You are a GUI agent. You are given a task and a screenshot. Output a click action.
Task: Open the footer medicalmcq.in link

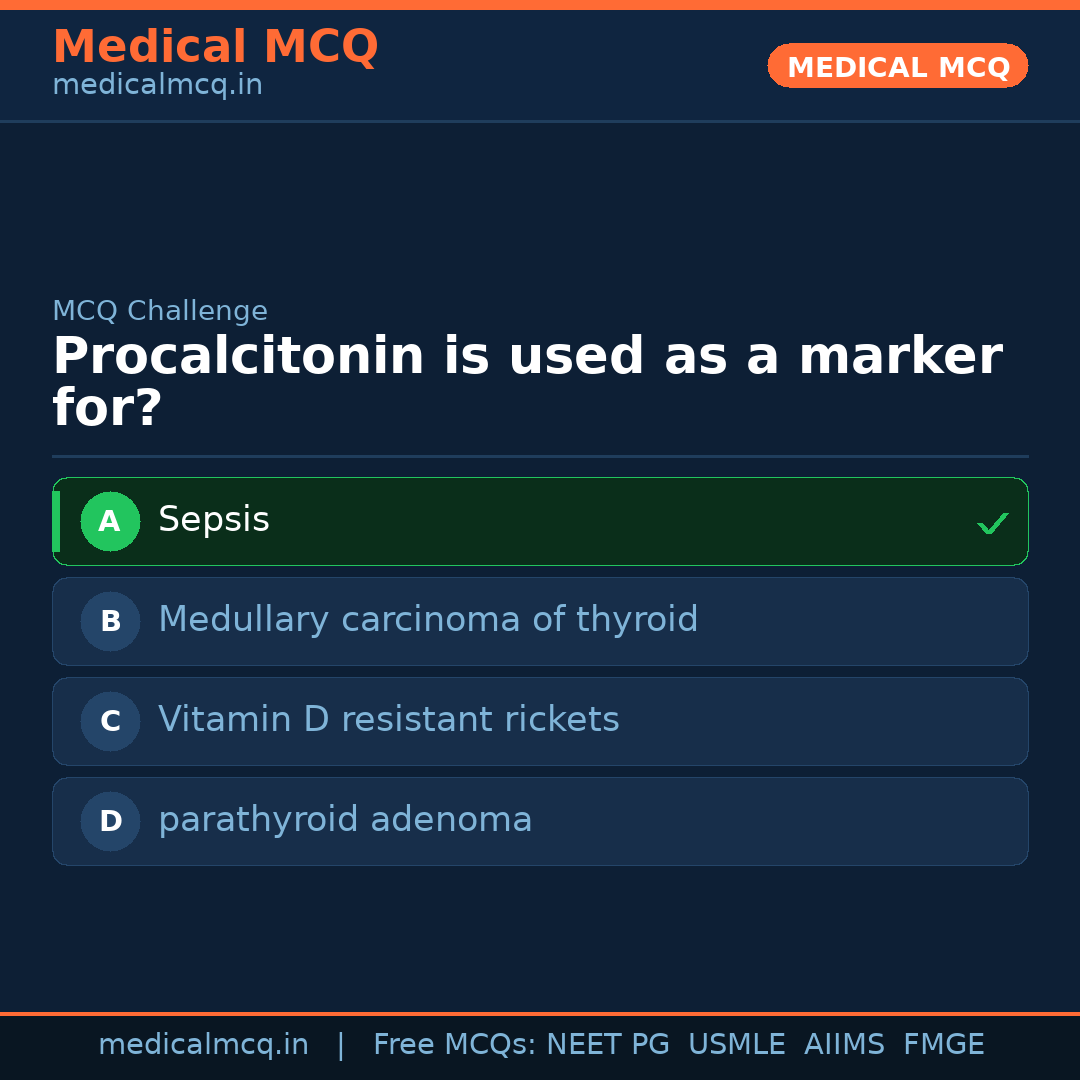tap(203, 1045)
